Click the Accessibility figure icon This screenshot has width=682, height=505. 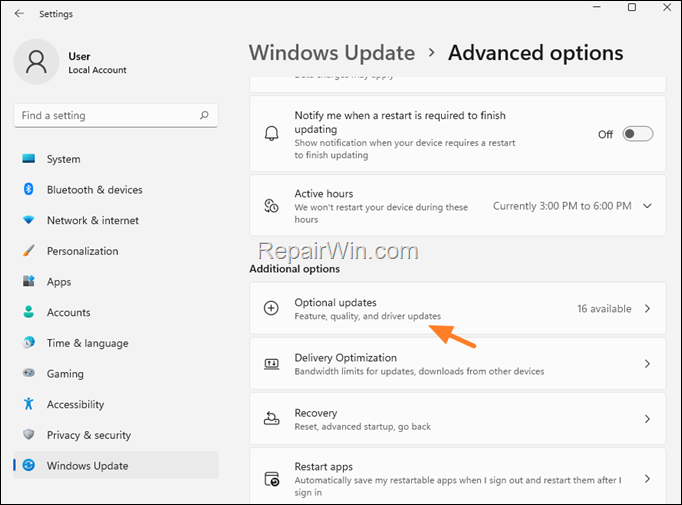click(x=29, y=404)
